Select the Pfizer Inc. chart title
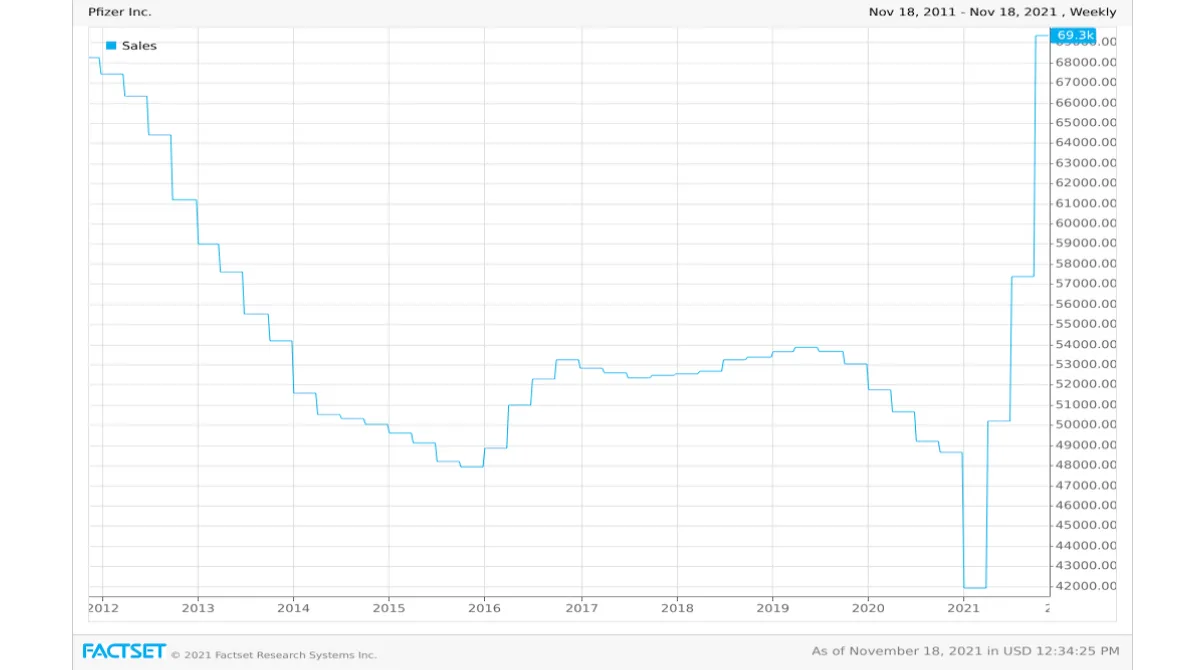Screen dimensions: 1200x670 click(x=118, y=12)
